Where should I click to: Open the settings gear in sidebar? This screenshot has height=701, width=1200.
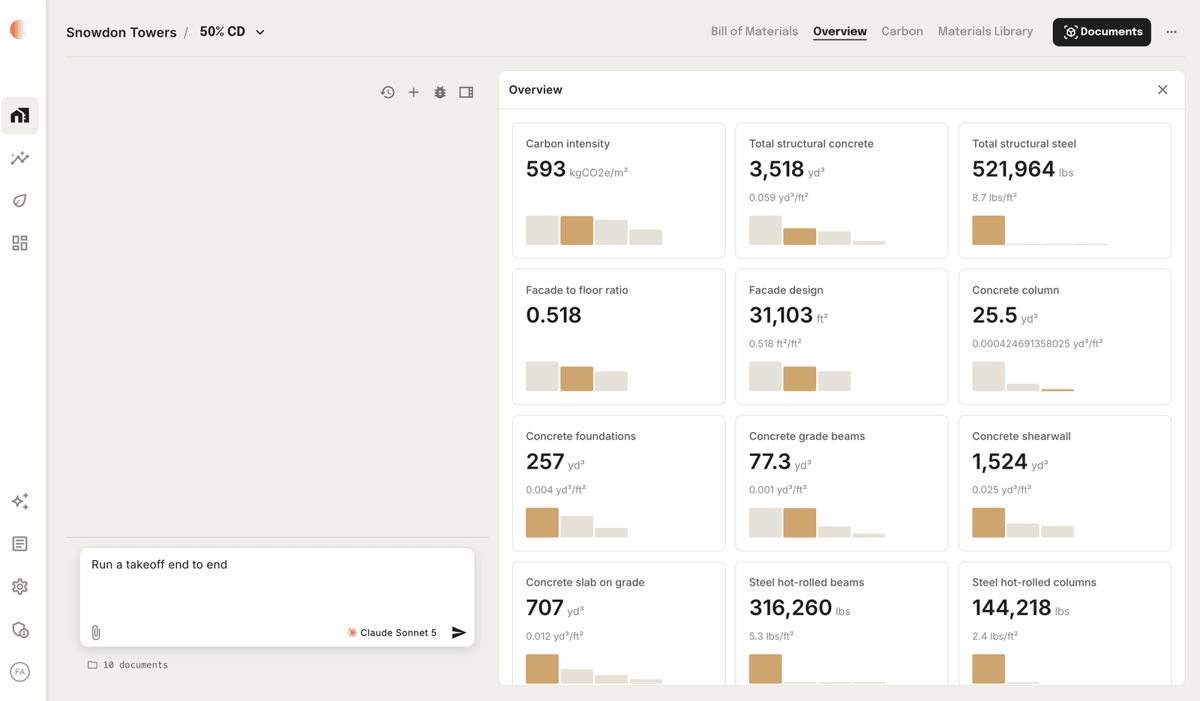[20, 587]
